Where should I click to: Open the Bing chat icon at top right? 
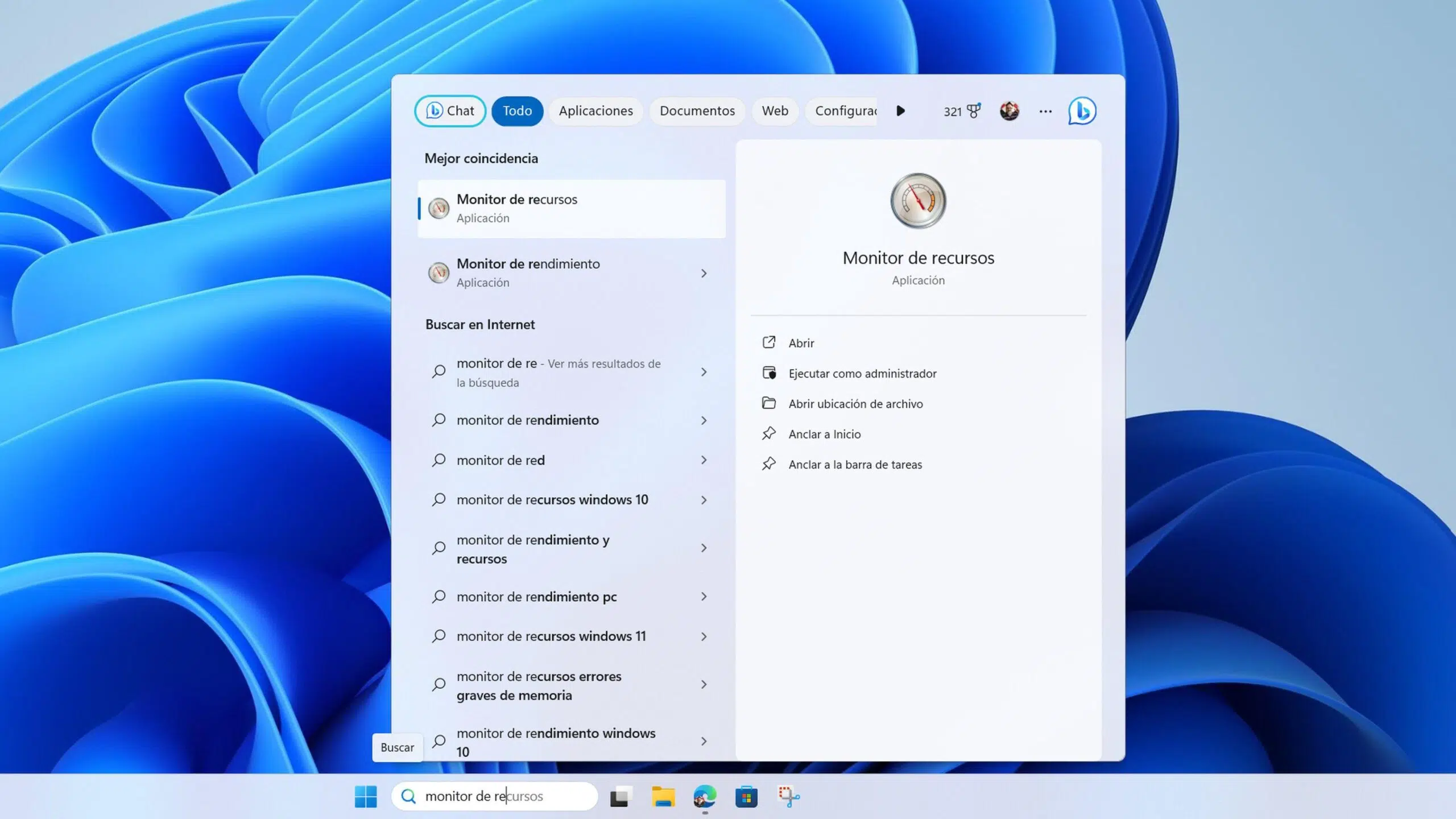[x=1081, y=111]
